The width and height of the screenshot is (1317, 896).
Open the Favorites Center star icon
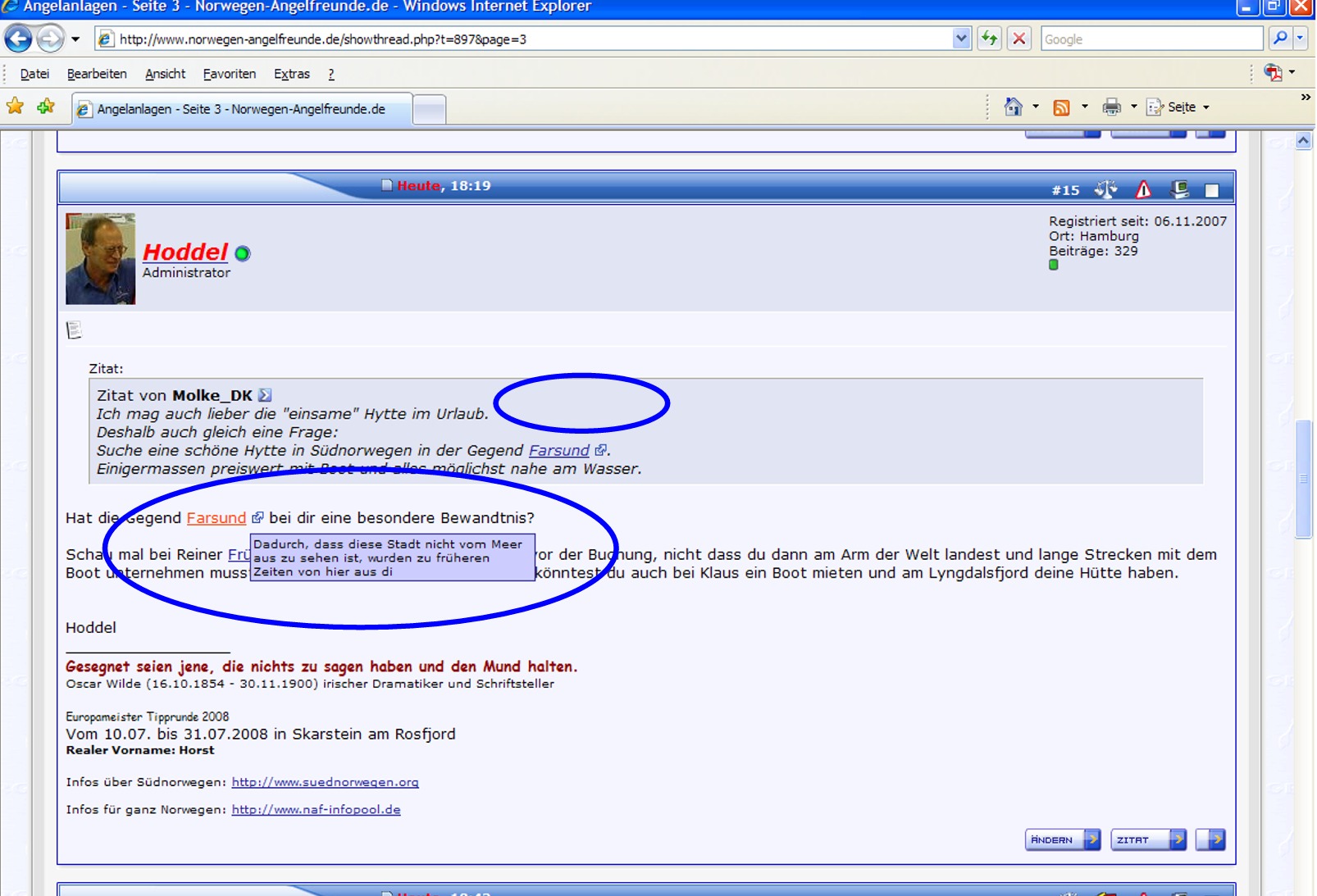coord(15,107)
